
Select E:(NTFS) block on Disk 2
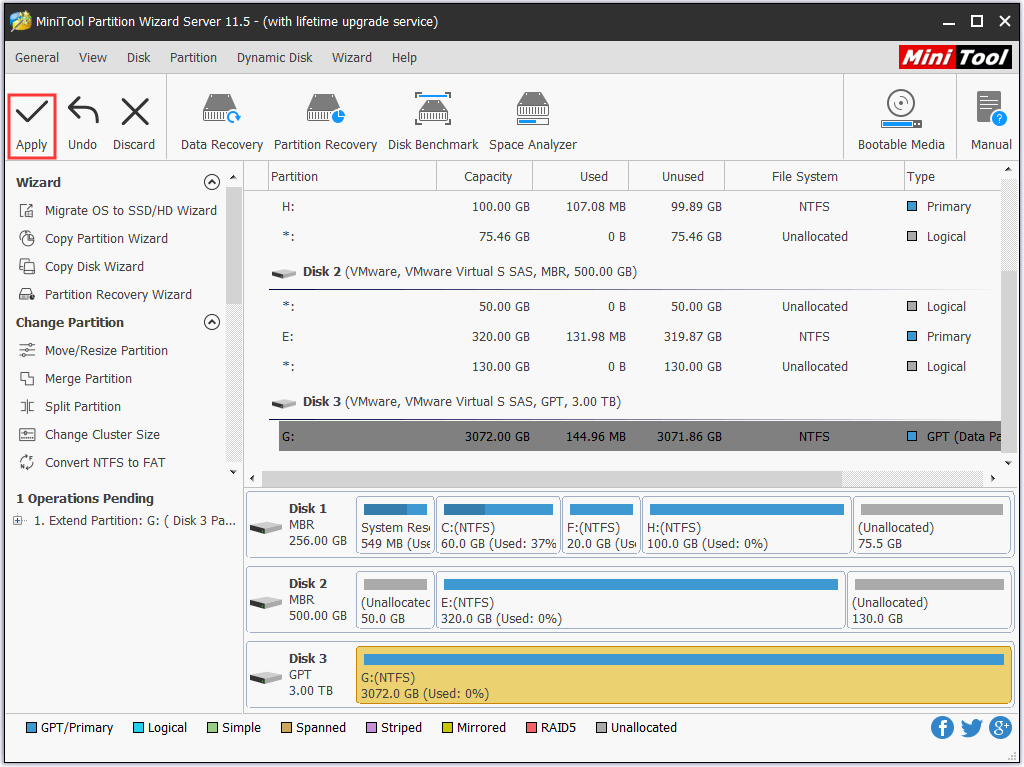pos(640,601)
